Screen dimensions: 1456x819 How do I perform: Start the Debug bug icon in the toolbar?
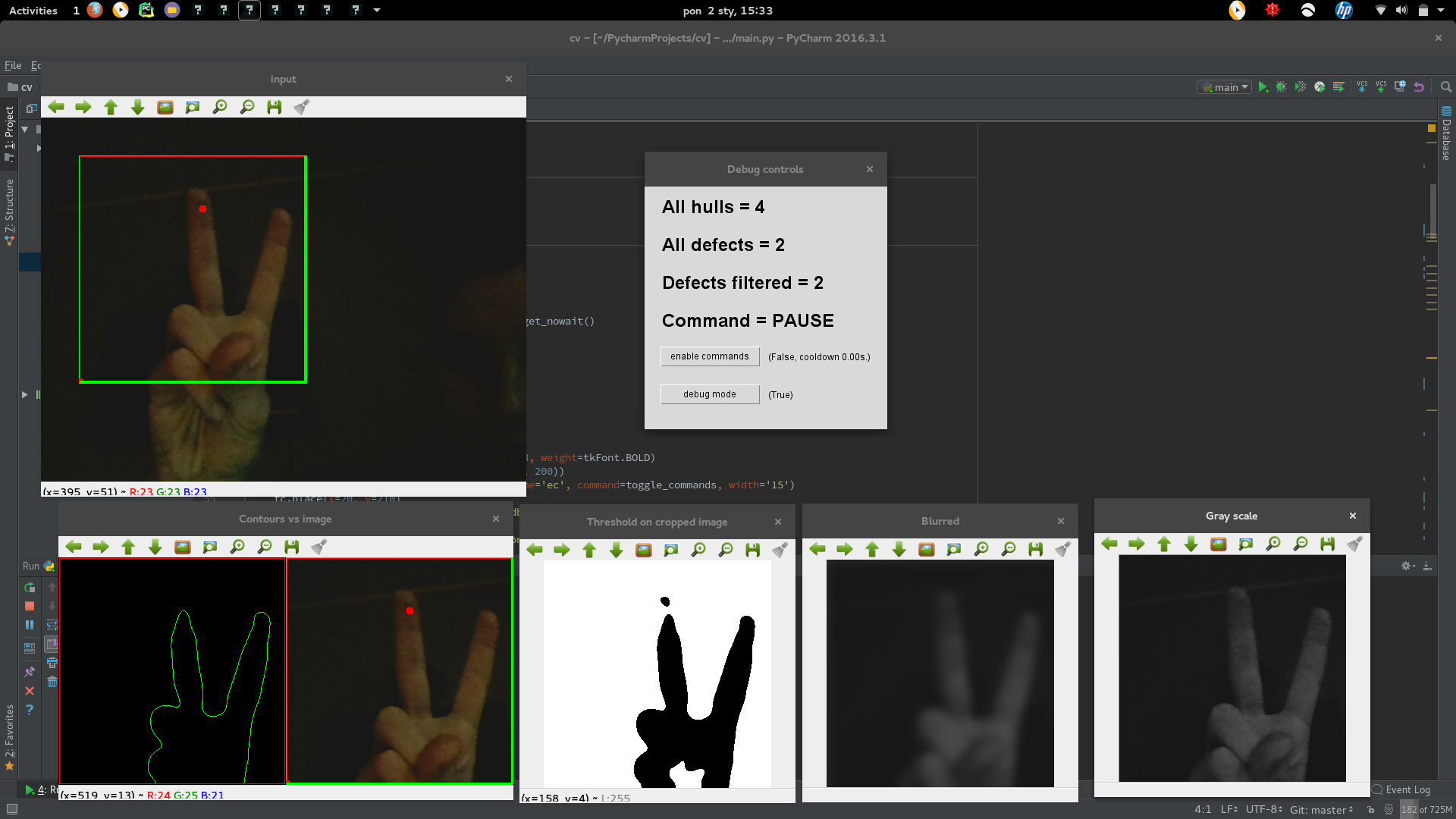click(x=1282, y=87)
